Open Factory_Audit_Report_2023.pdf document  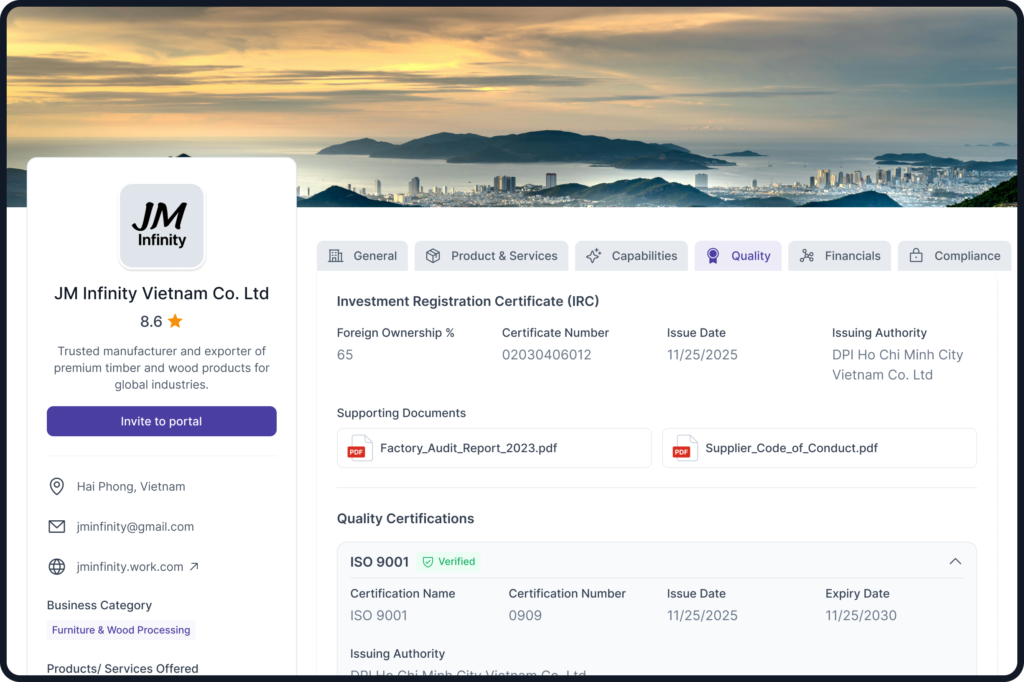click(494, 448)
